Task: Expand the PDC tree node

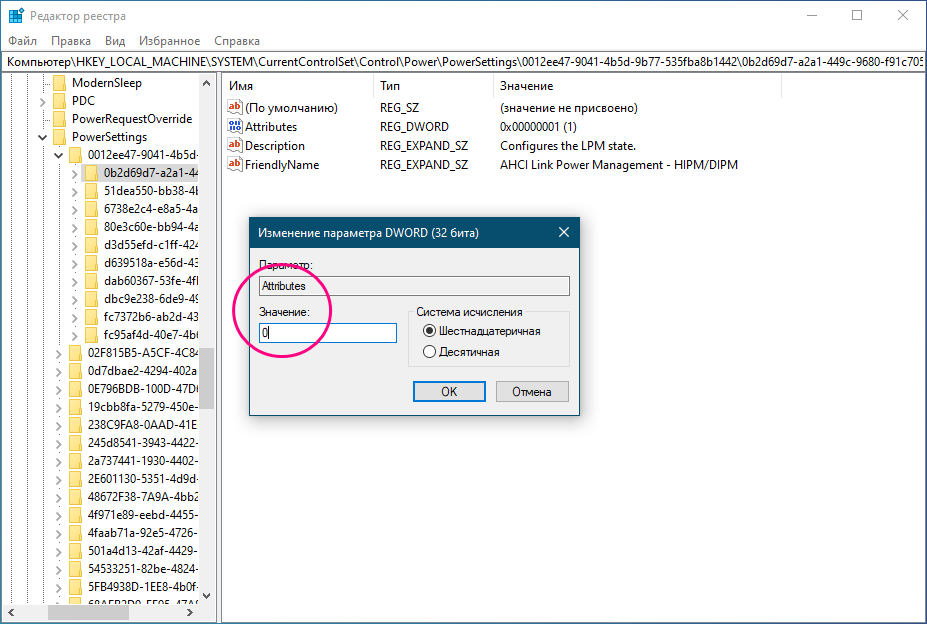Action: [43, 101]
